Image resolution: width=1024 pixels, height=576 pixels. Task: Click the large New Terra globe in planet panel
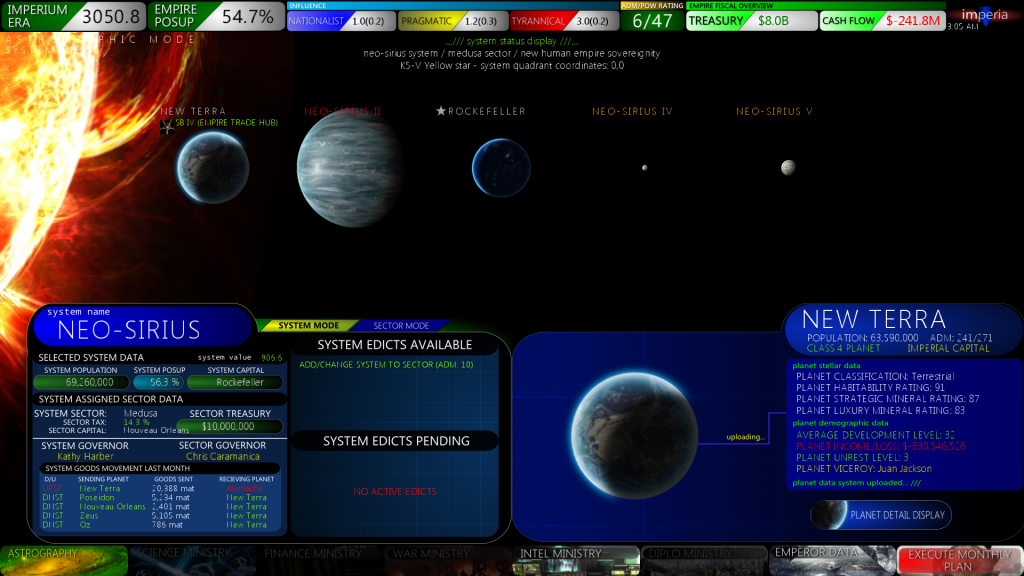pos(634,436)
